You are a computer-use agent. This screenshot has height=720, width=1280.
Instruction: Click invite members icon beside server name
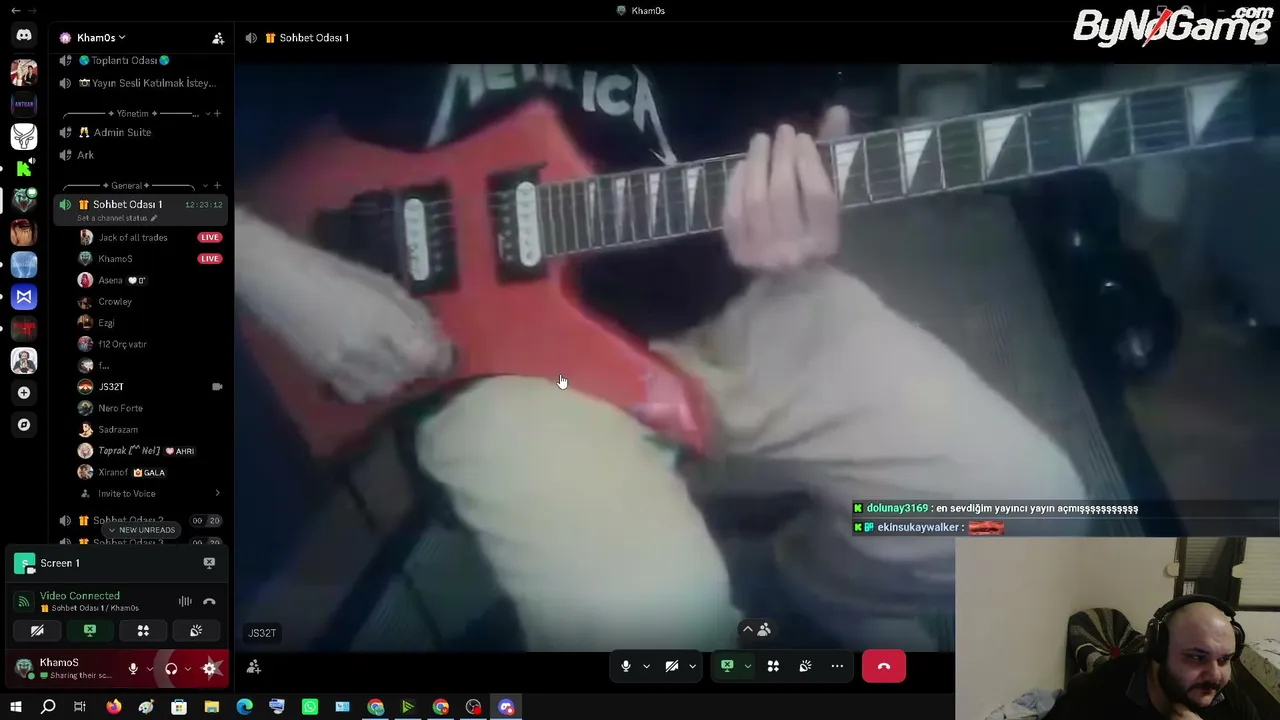(218, 38)
